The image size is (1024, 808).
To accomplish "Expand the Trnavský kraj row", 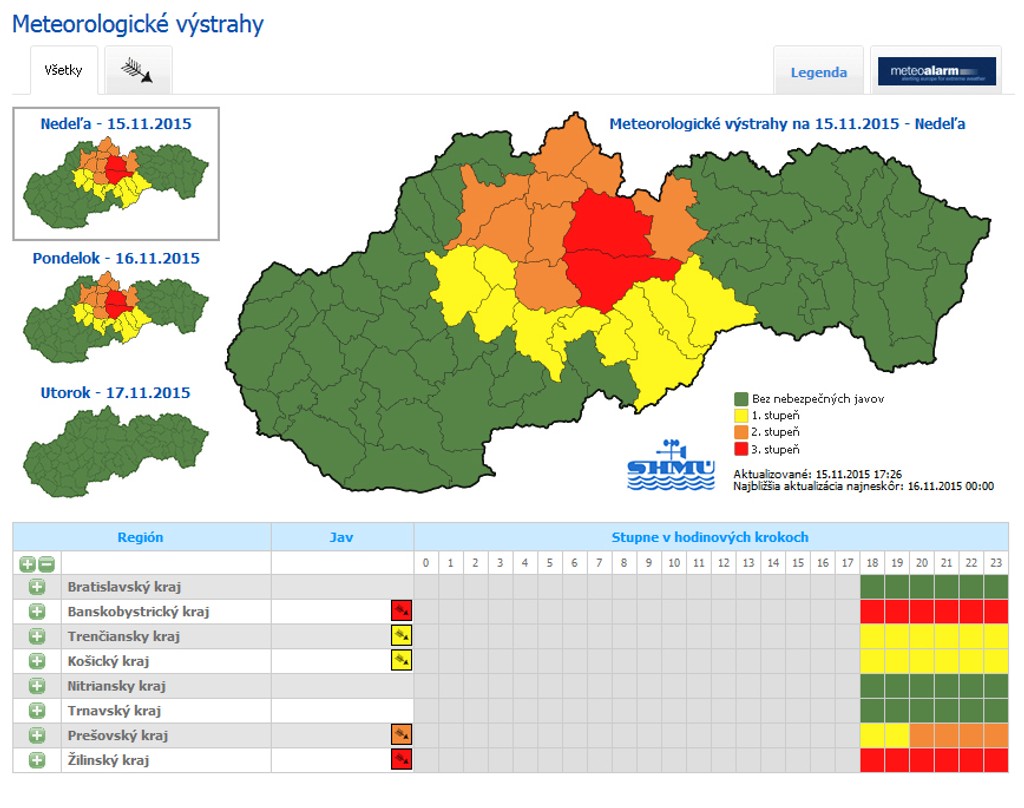I will point(37,711).
